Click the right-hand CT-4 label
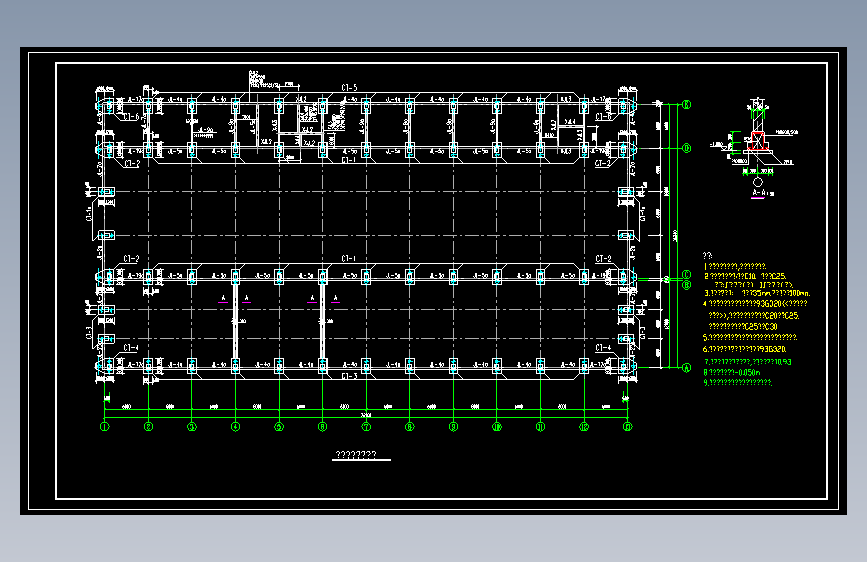Screen dimensions: 867x562 pyautogui.click(x=603, y=348)
